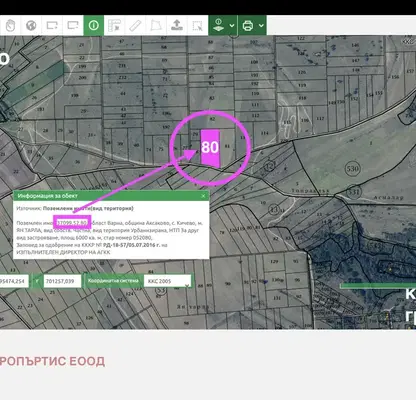Click parcel labeled 81 on the map

coord(228,146)
